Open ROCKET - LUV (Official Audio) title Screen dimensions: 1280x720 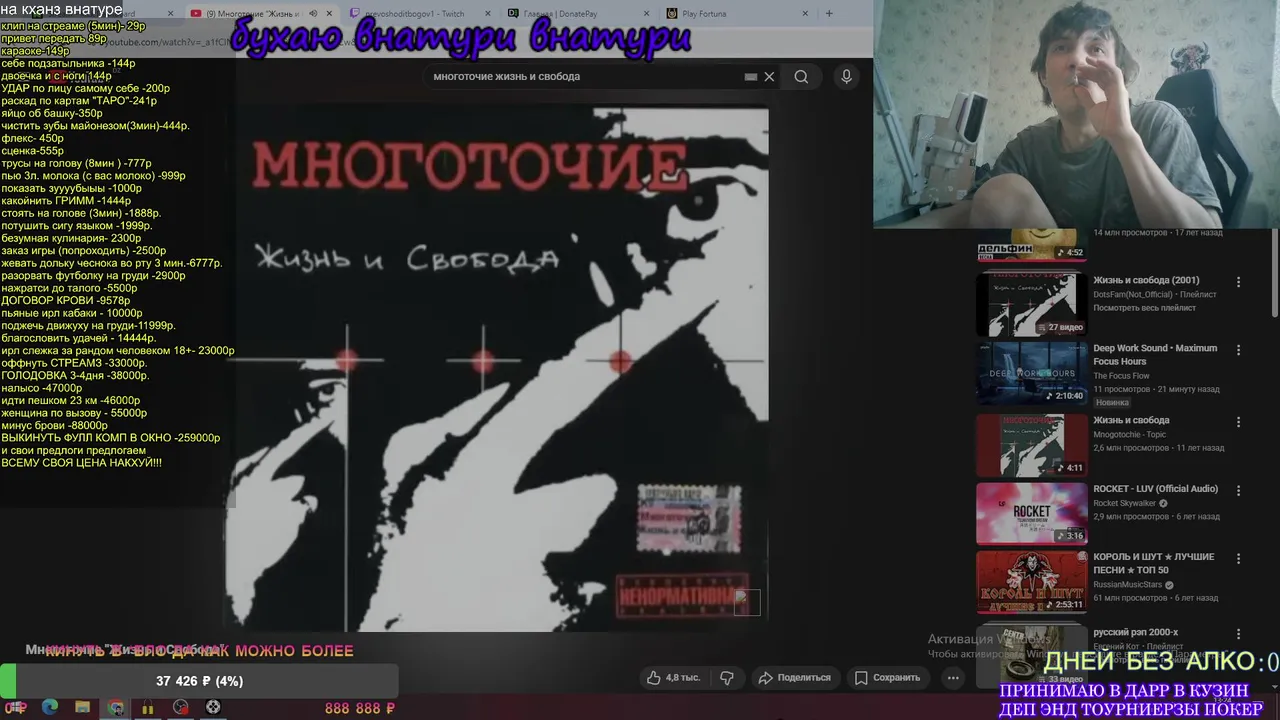pyautogui.click(x=1155, y=489)
